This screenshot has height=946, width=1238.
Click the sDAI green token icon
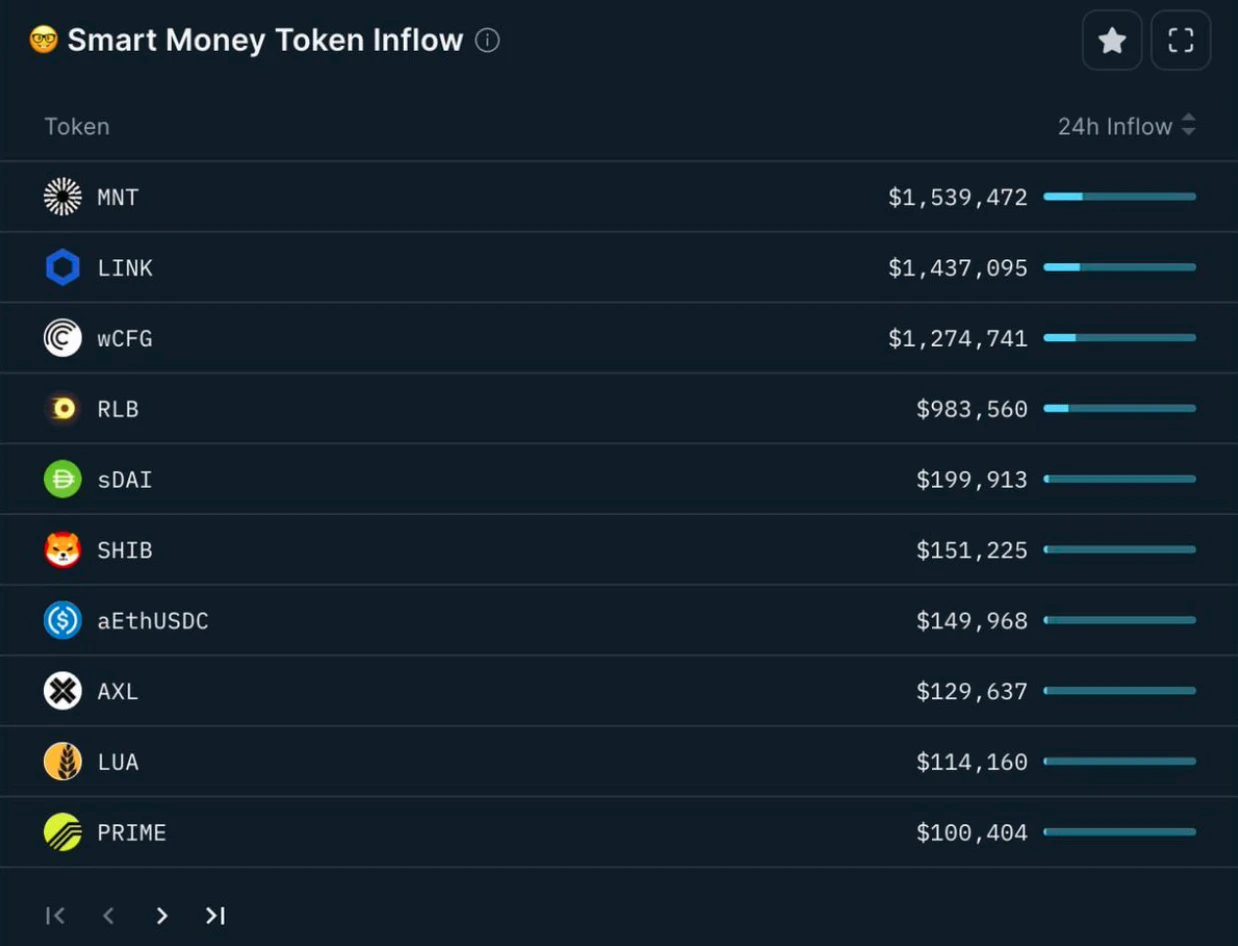[63, 480]
